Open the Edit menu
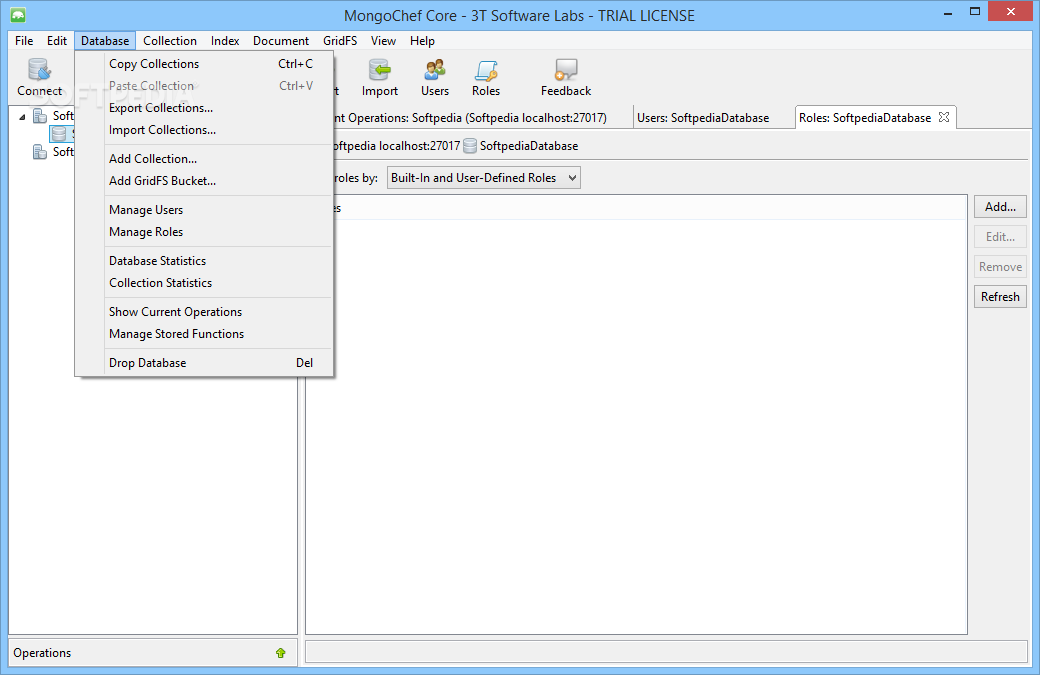 tap(56, 40)
